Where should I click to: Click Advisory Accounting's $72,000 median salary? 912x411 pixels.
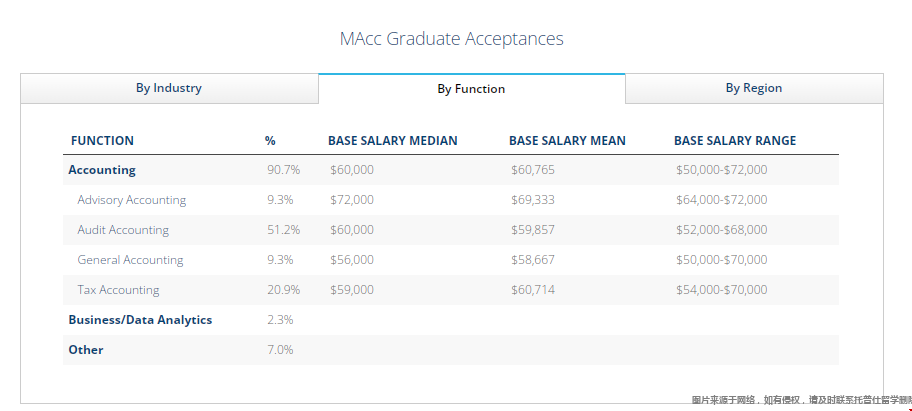tap(352, 200)
